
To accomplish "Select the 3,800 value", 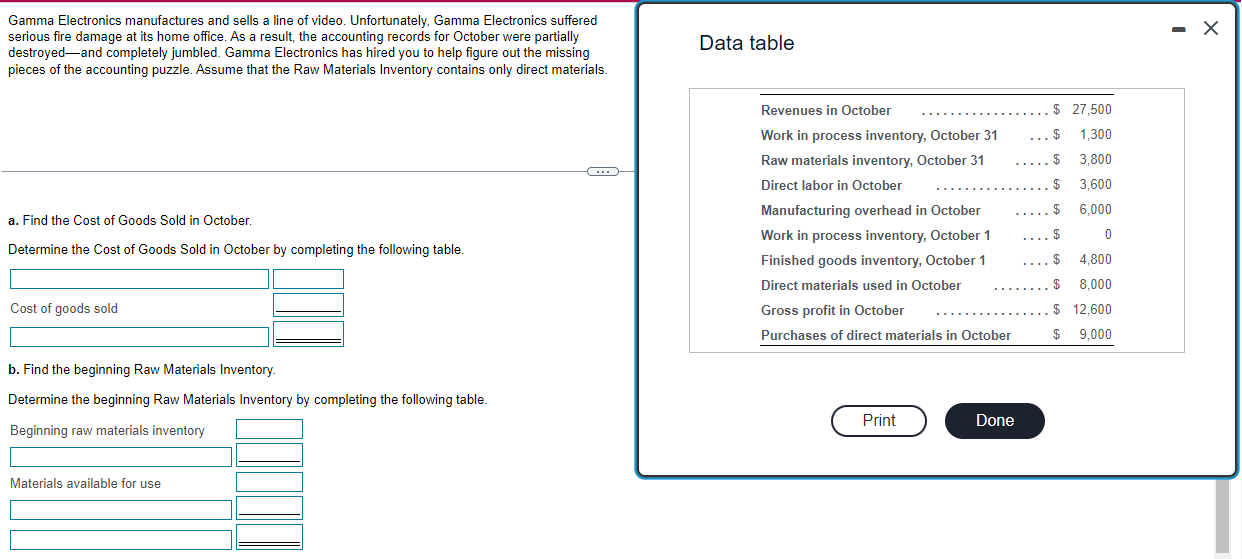I will 1095,160.
